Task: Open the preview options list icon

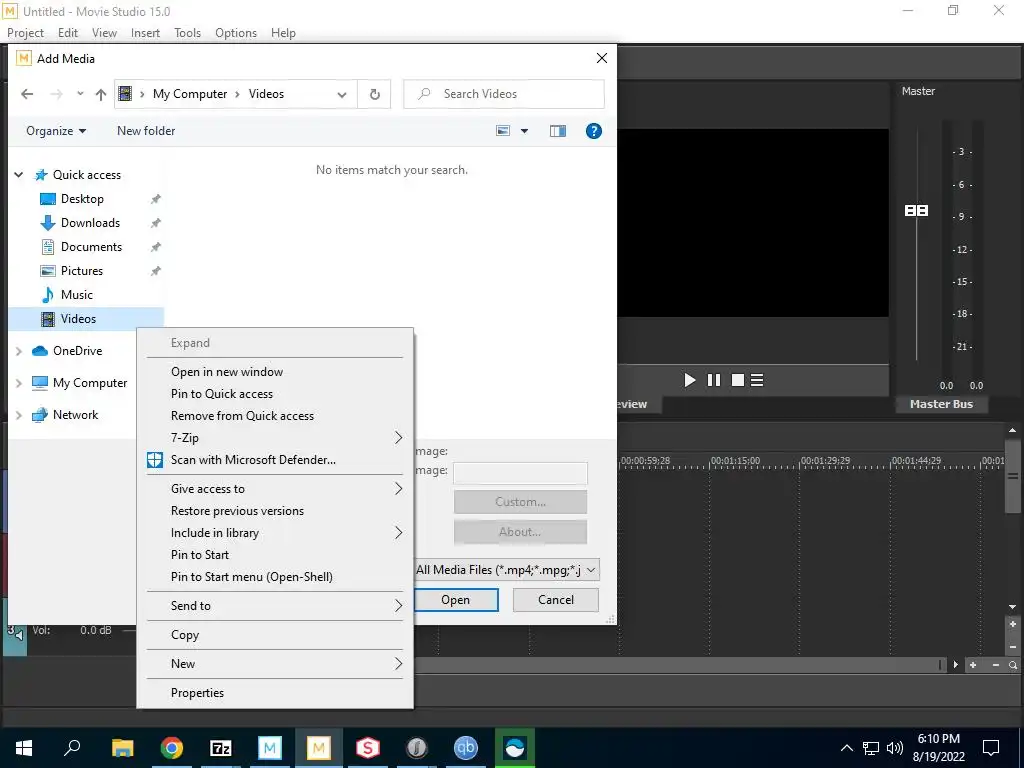Action: [757, 380]
